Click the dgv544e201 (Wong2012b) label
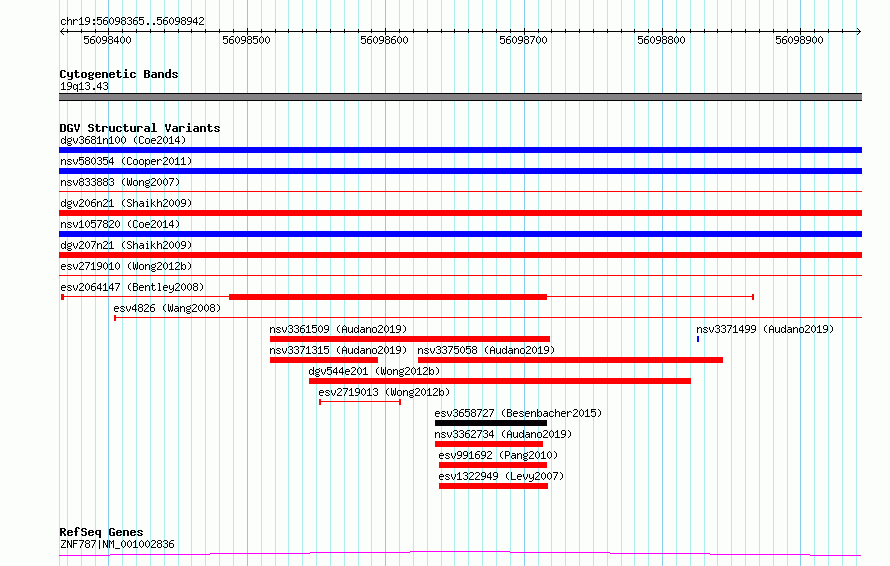 (374, 371)
